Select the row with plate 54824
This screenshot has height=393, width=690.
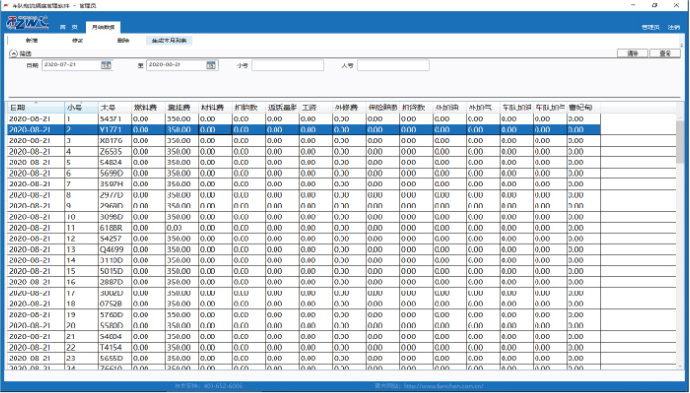point(304,162)
